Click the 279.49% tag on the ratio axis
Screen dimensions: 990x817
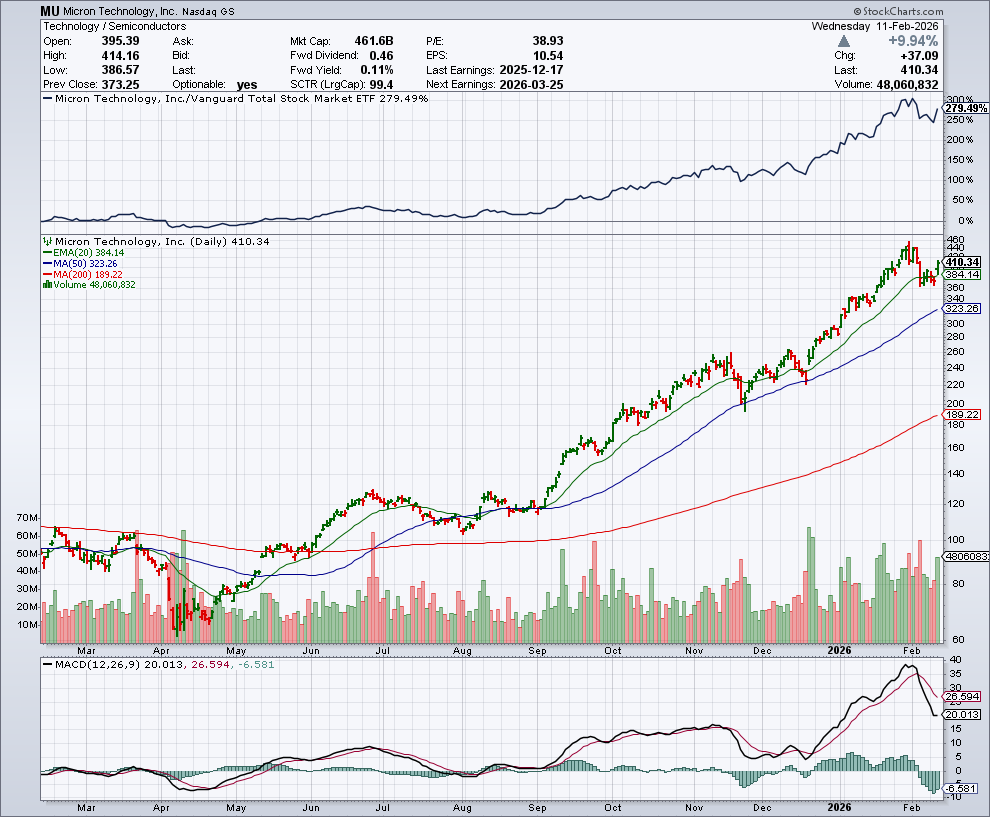965,109
